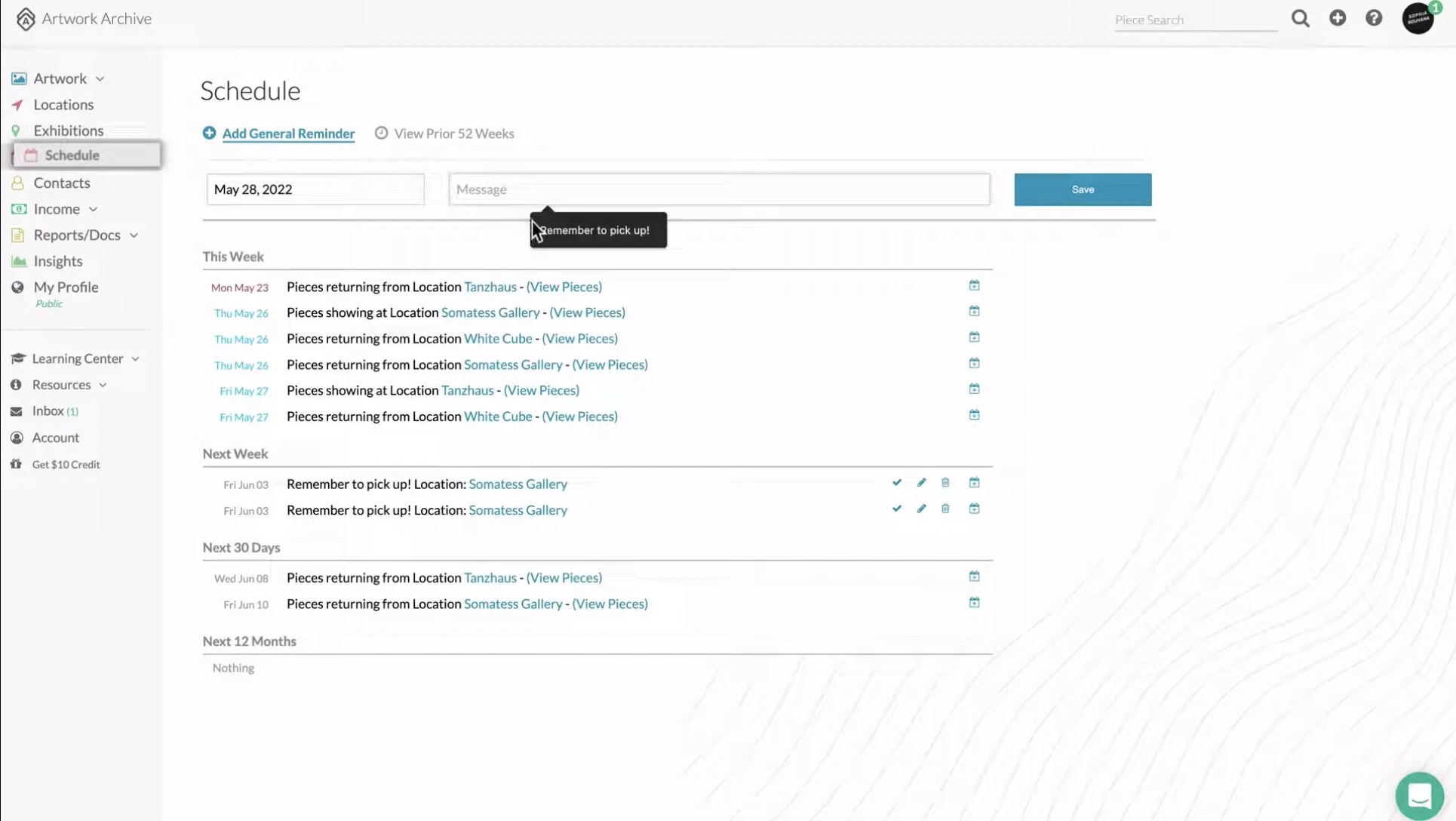Click calendar icon for first Jun 03 reminder
This screenshot has width=1456, height=821.
(974, 482)
